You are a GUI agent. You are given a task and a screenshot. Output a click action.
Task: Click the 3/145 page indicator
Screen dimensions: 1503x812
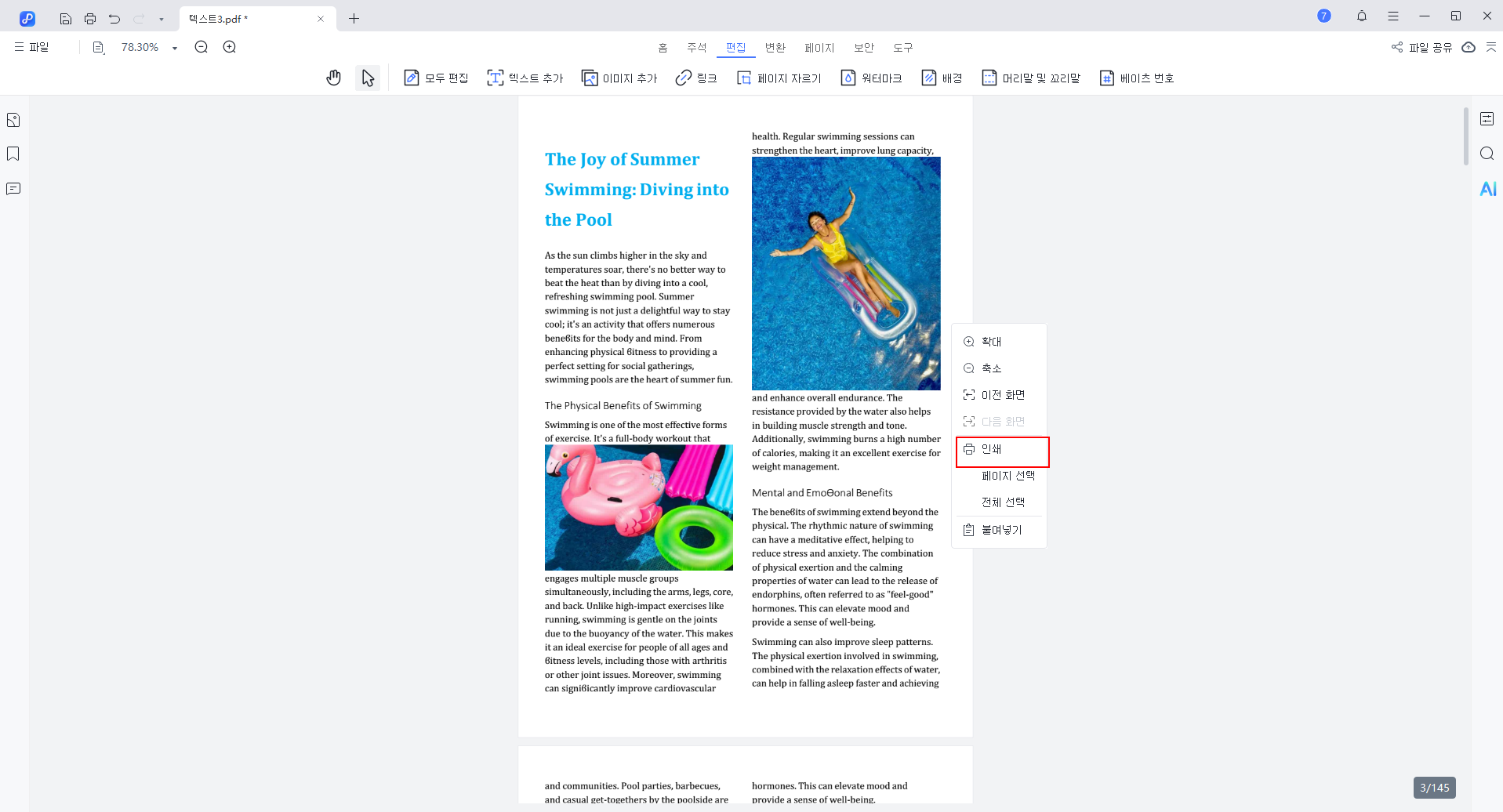[1435, 788]
